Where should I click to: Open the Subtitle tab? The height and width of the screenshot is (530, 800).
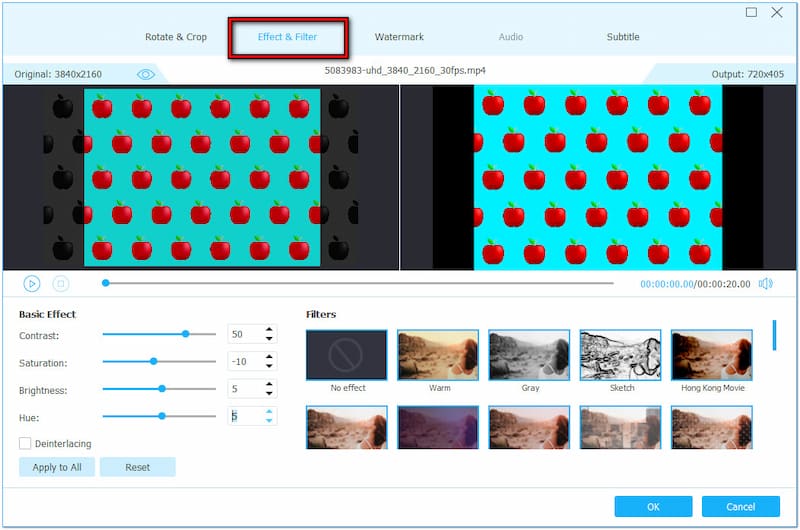coord(623,37)
